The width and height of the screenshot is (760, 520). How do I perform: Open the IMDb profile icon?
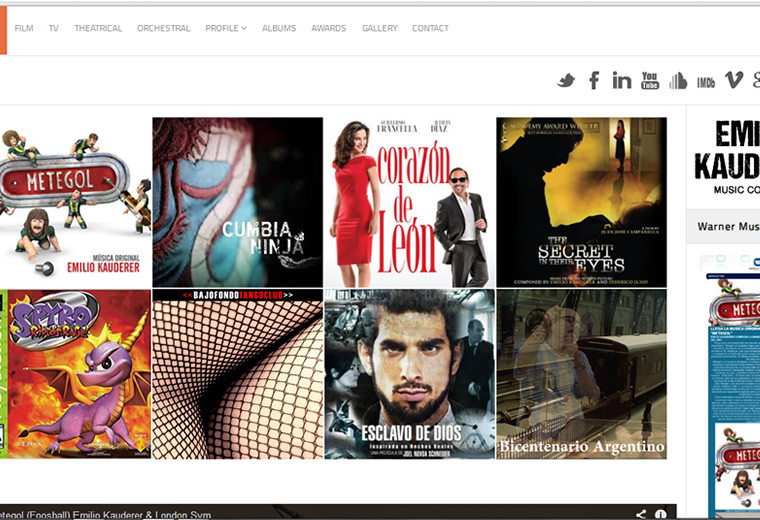coord(706,82)
